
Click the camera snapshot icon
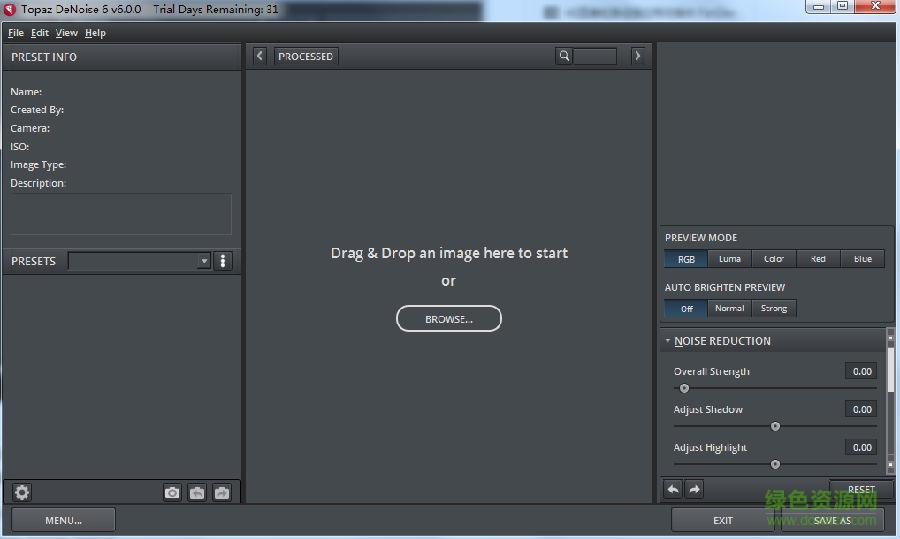172,493
